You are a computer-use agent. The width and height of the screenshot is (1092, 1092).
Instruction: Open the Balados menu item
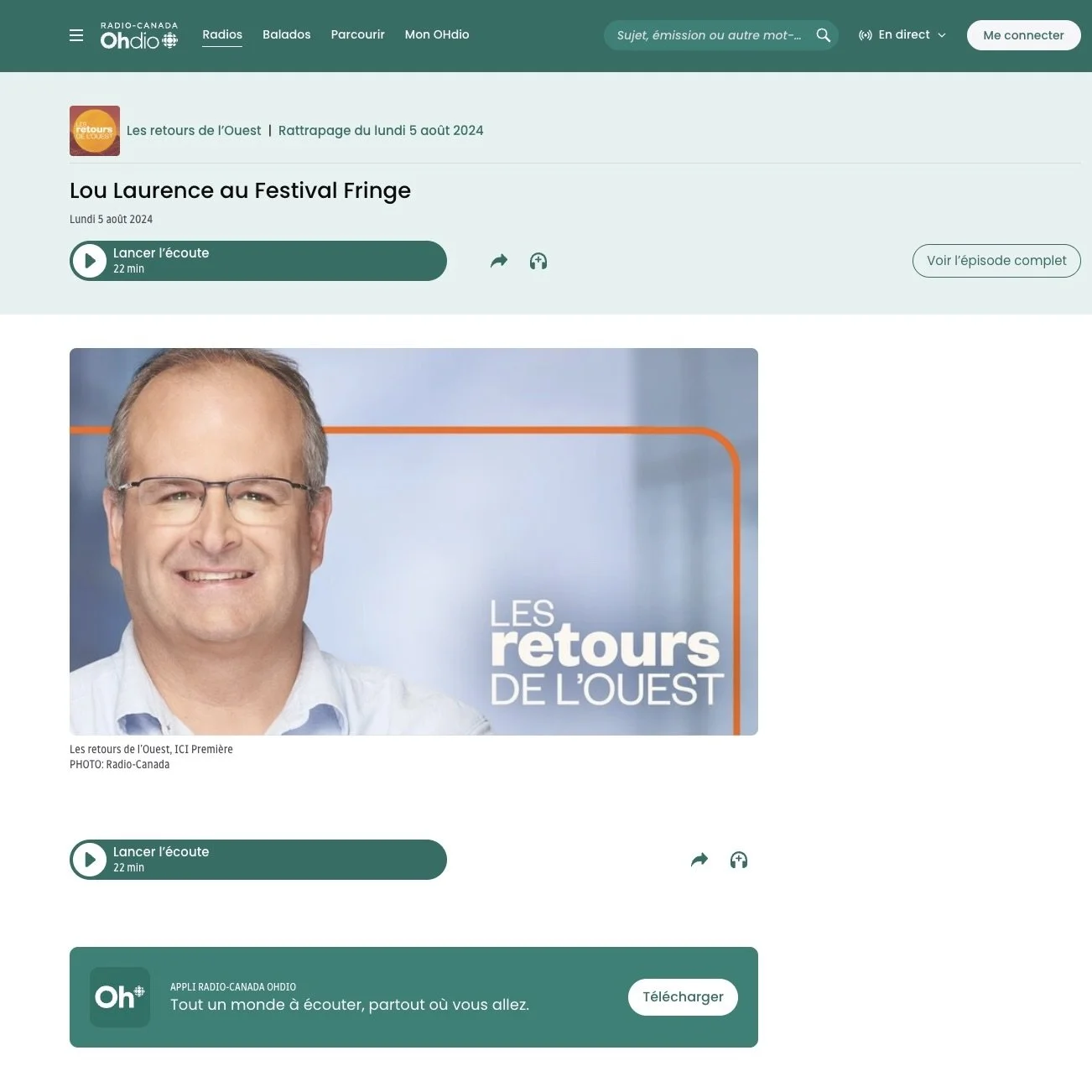(287, 35)
